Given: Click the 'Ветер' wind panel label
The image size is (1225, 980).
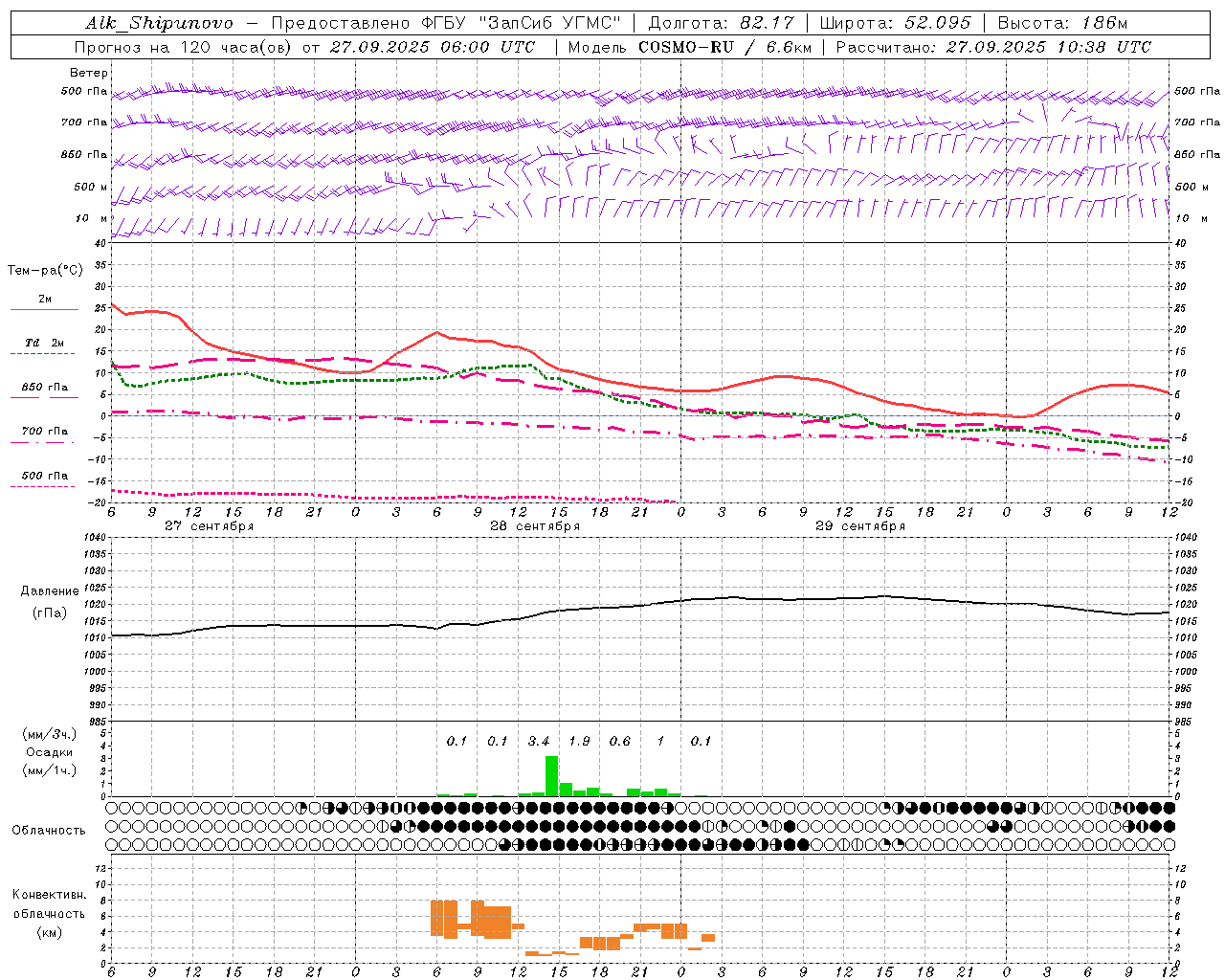Looking at the screenshot, I should (x=89, y=73).
